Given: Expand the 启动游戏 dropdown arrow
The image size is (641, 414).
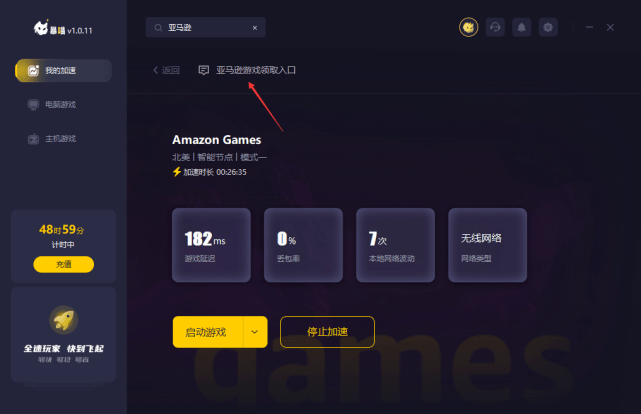Looking at the screenshot, I should tap(255, 332).
